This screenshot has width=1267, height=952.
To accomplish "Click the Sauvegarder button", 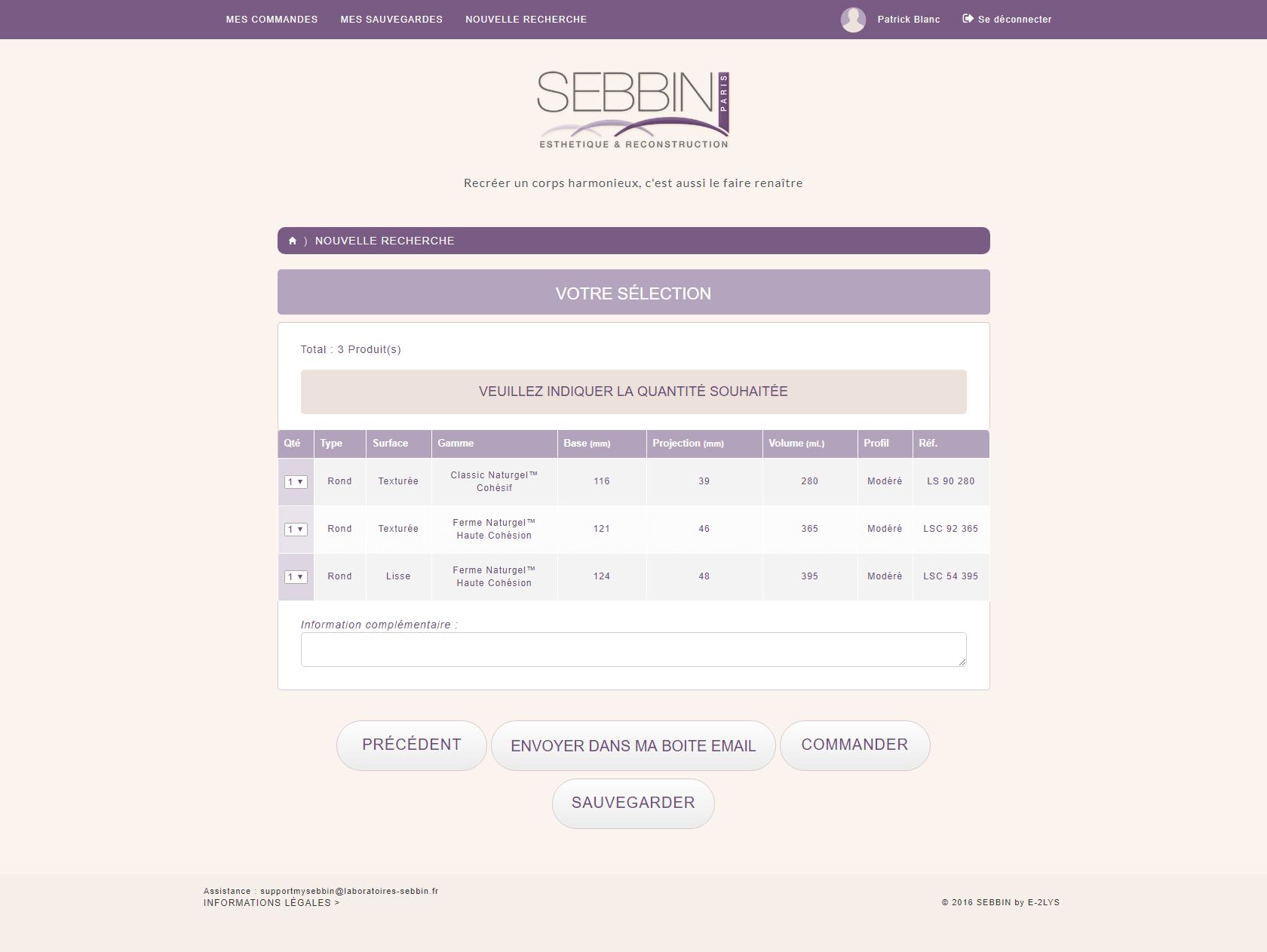I will (633, 803).
